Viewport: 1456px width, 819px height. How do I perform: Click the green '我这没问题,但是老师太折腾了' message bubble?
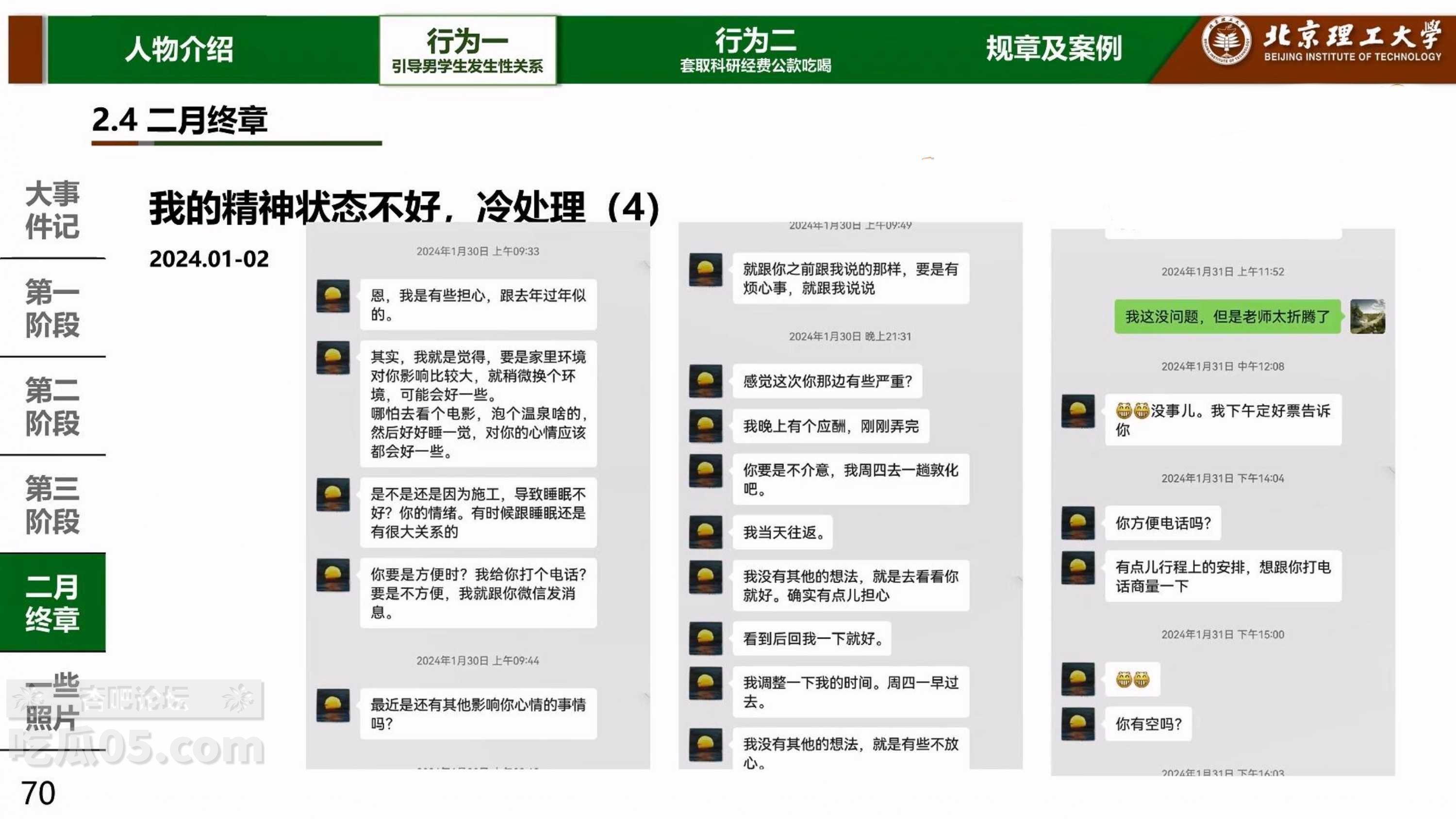(1227, 316)
